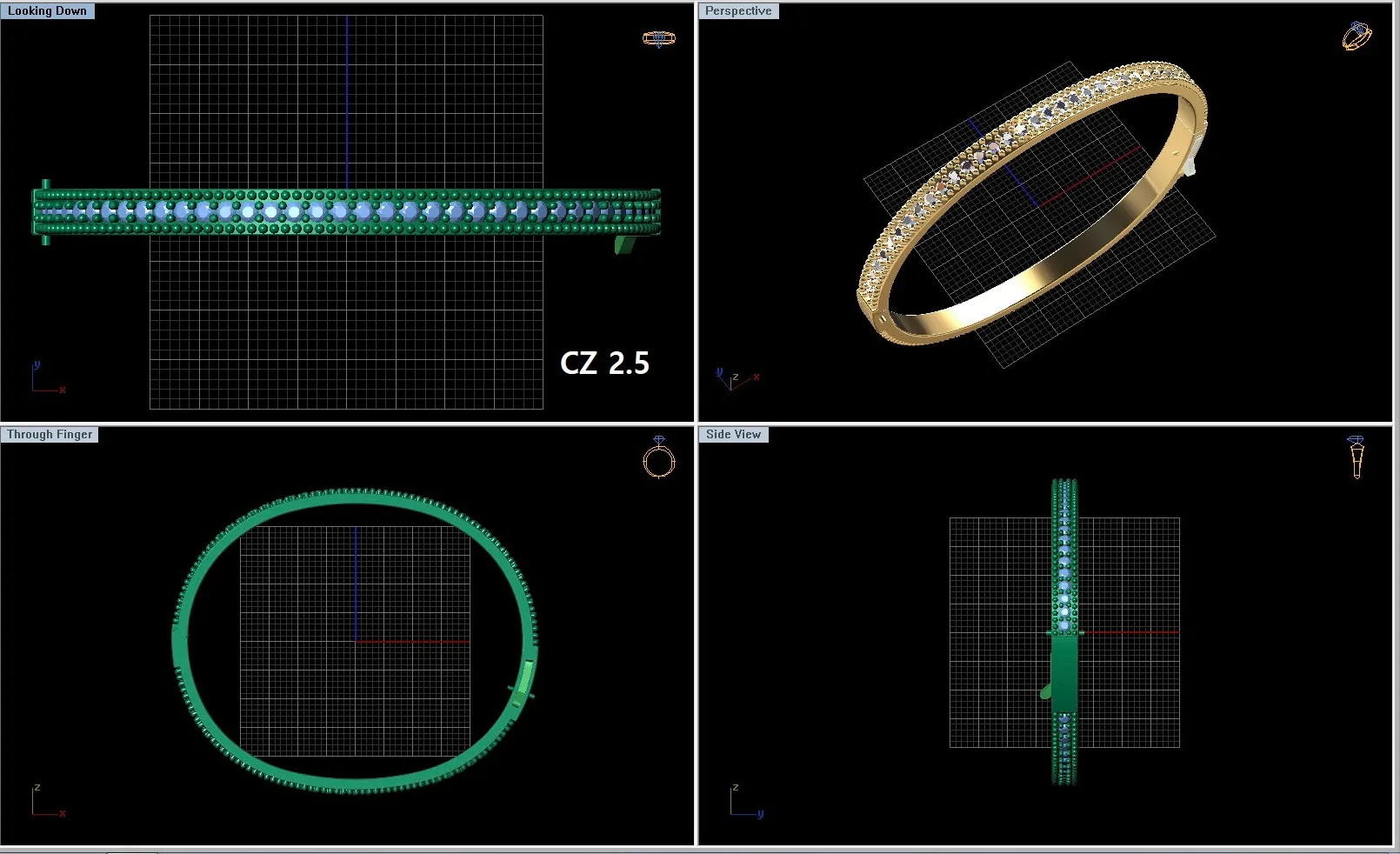Click the top-view ring icon in Looking Down viewport
The height and width of the screenshot is (854, 1400).
pyautogui.click(x=658, y=38)
